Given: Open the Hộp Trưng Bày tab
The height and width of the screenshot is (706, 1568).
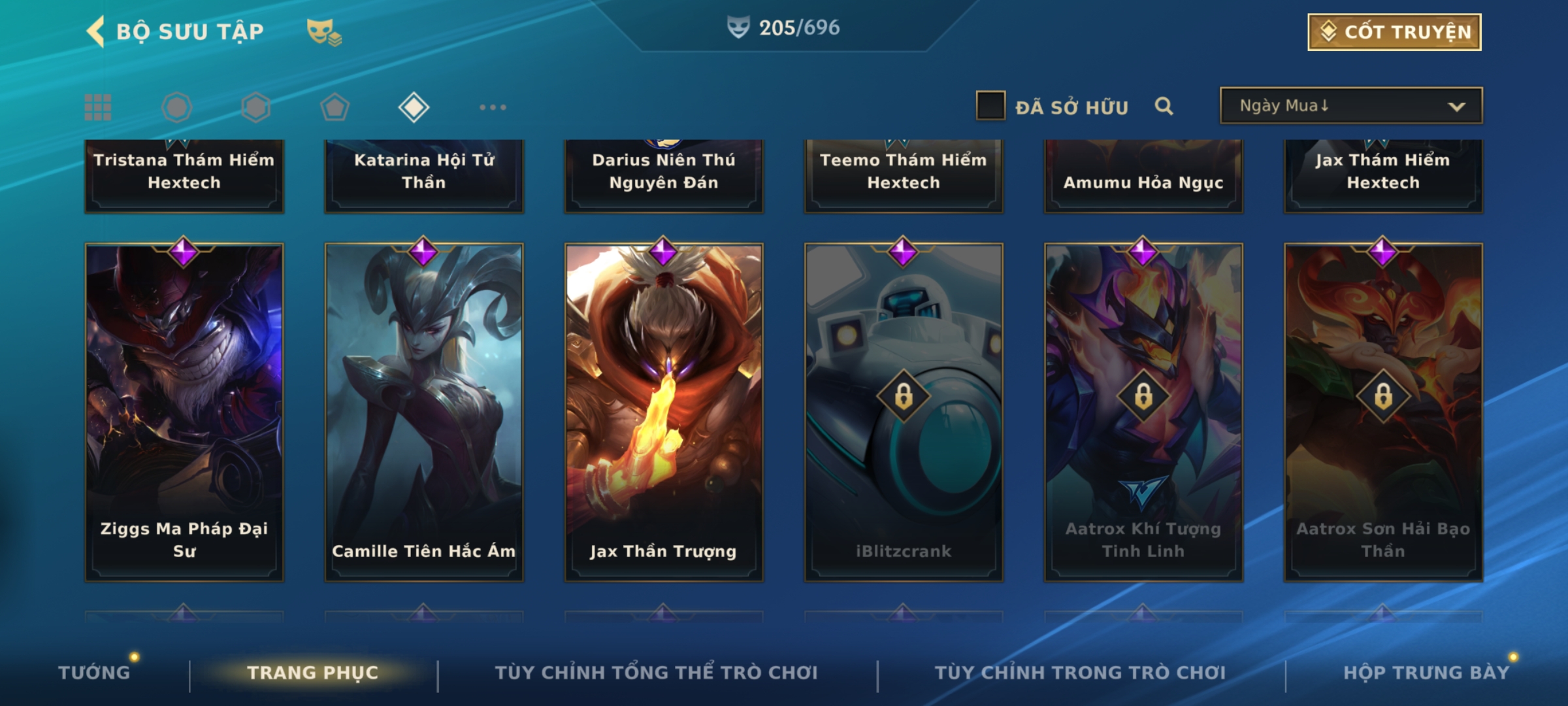Looking at the screenshot, I should [1426, 673].
